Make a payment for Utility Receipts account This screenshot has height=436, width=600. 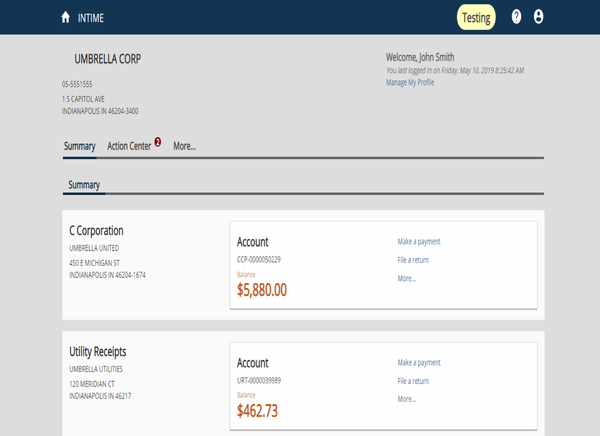[419, 362]
